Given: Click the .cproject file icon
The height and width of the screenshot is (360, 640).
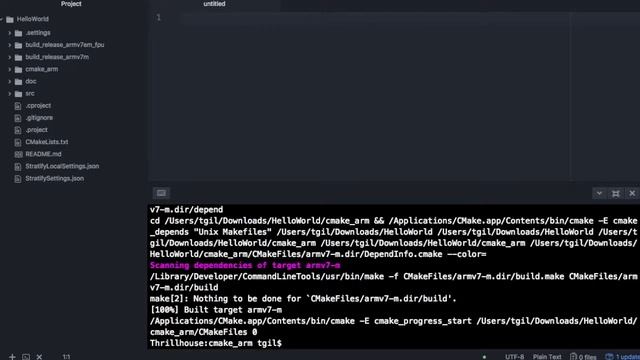Looking at the screenshot, I should pos(18,106).
